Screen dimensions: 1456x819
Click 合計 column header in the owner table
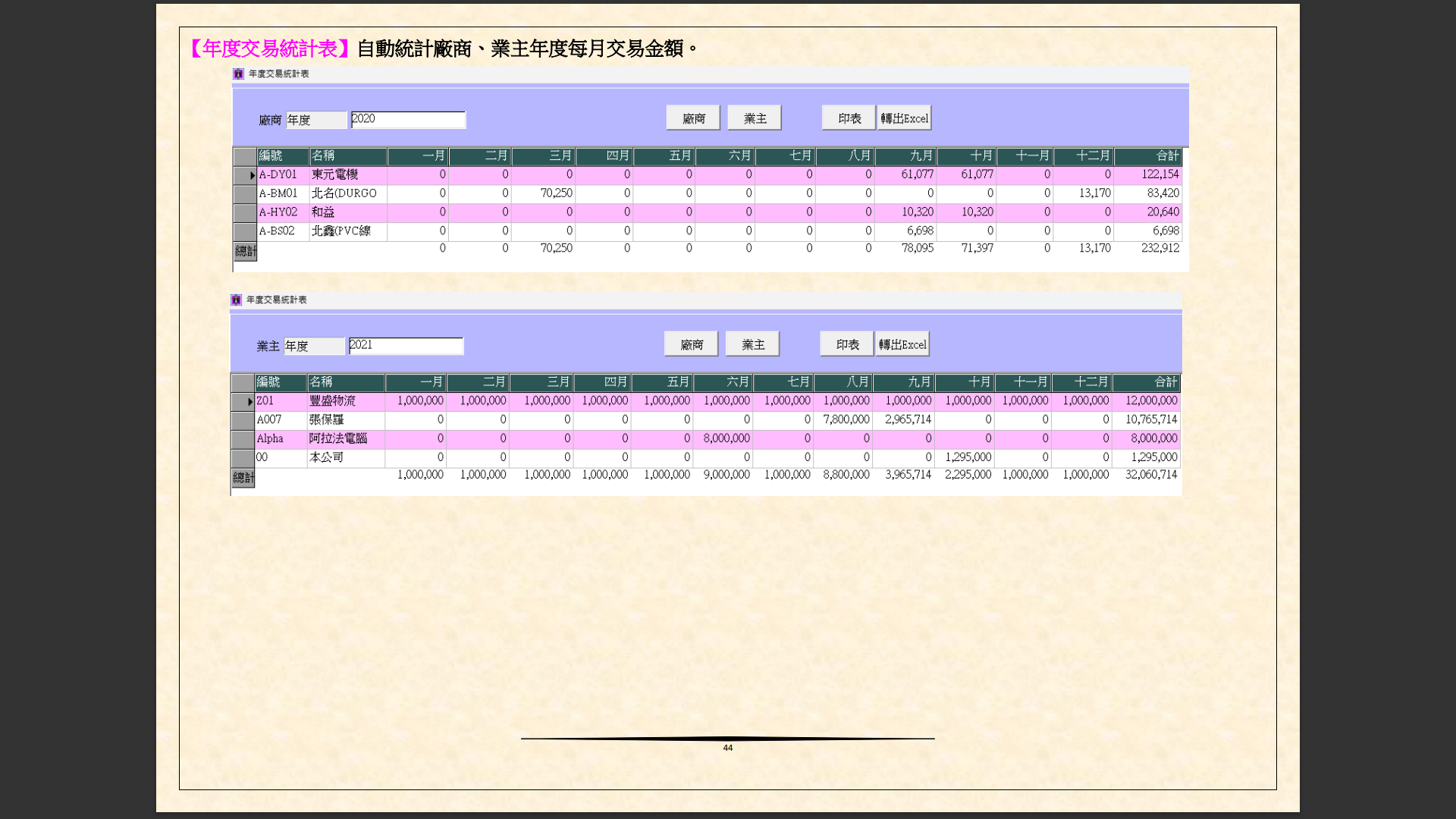pyautogui.click(x=1146, y=382)
